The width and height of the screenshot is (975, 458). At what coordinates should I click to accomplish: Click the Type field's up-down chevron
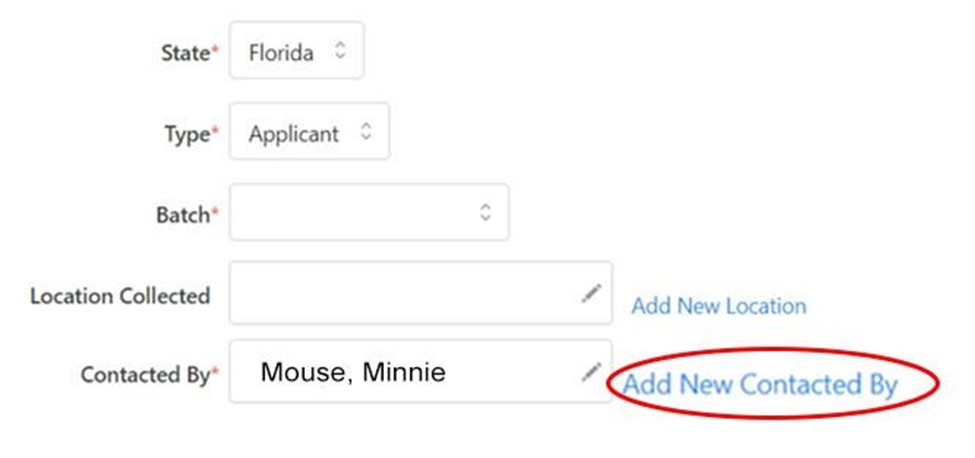tap(366, 132)
